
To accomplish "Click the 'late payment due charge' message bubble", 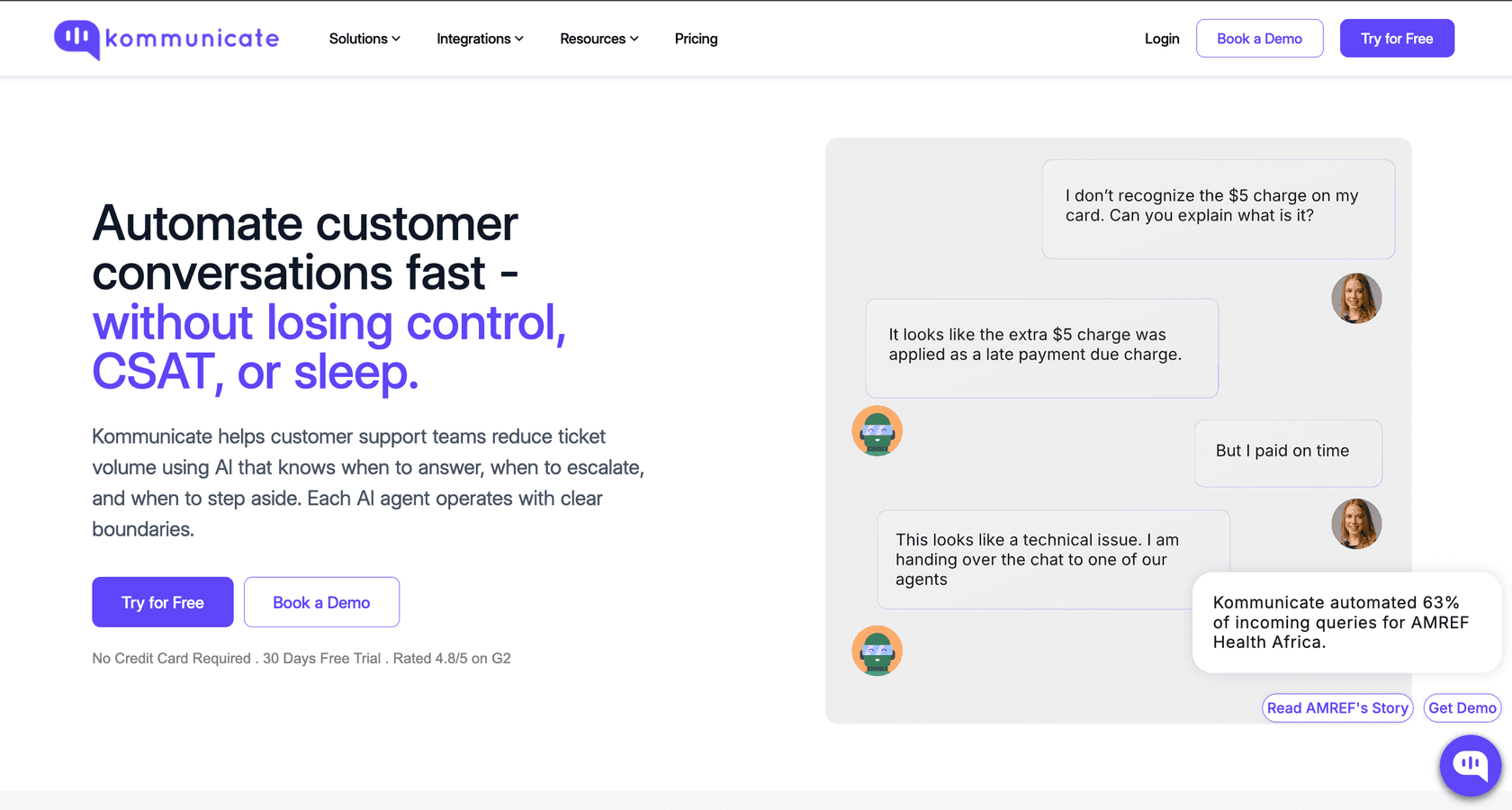I will (1042, 348).
